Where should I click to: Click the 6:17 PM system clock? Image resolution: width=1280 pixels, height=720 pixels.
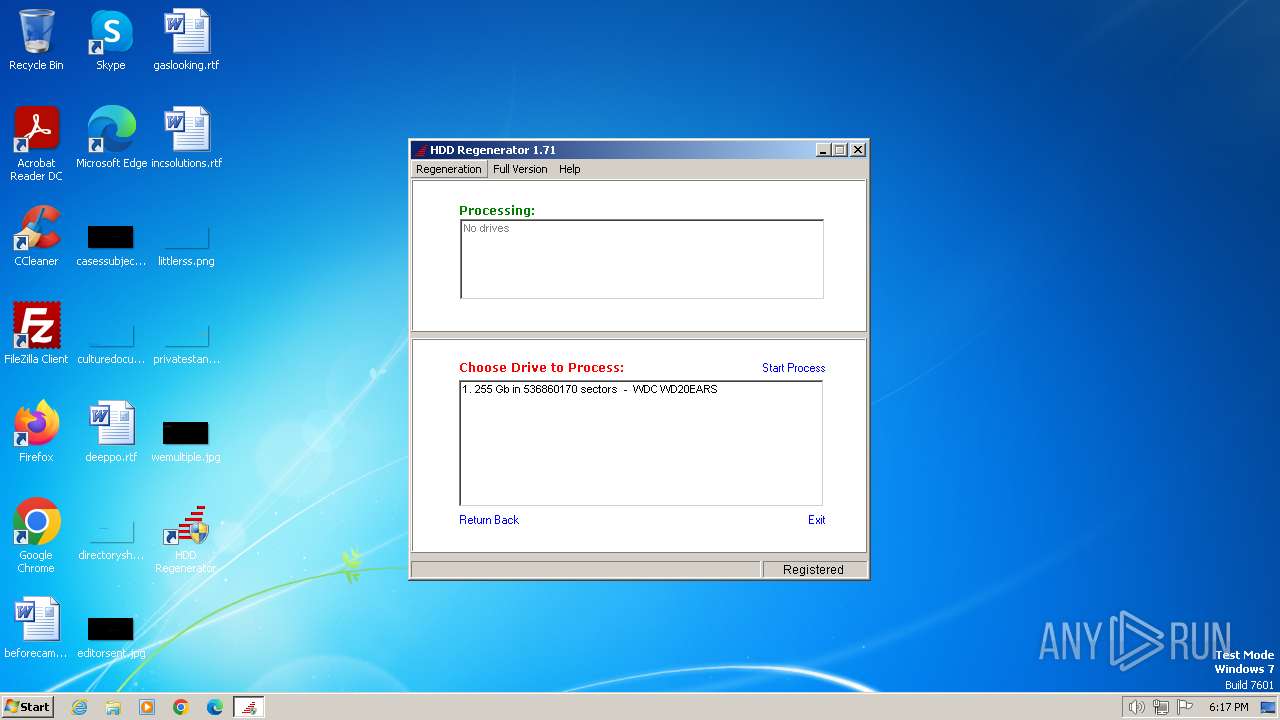(1228, 707)
